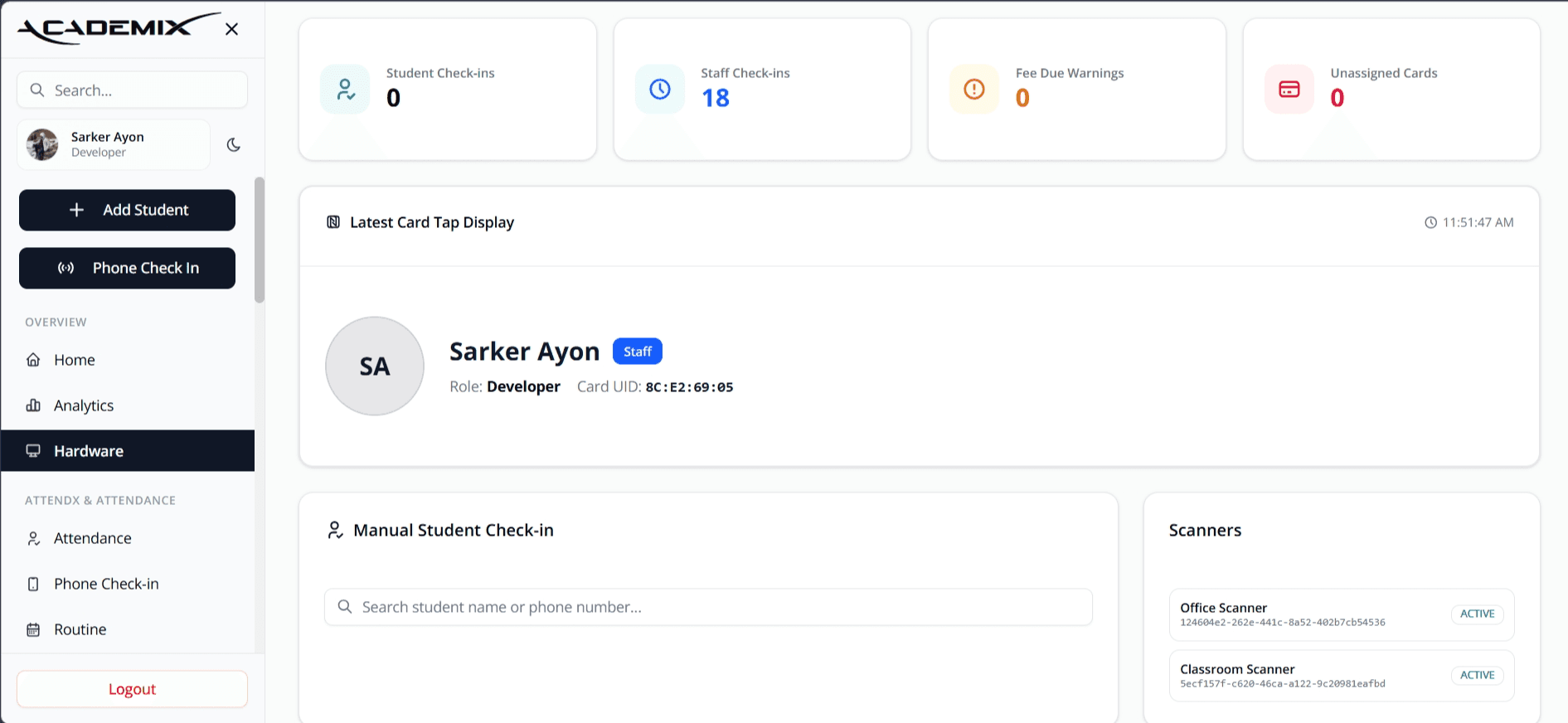Image resolution: width=1568 pixels, height=723 pixels.
Task: Click the Phone Check In button
Action: (127, 268)
